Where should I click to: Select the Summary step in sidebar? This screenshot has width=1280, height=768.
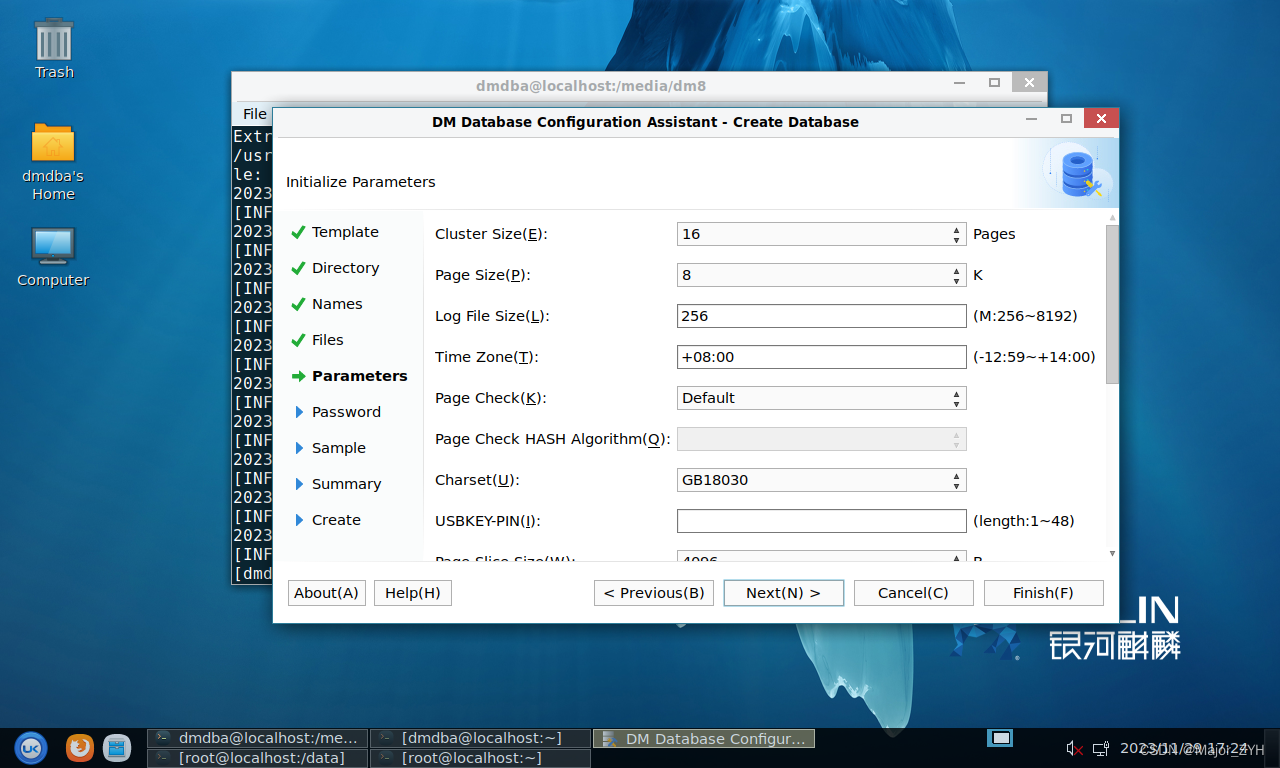click(x=346, y=484)
